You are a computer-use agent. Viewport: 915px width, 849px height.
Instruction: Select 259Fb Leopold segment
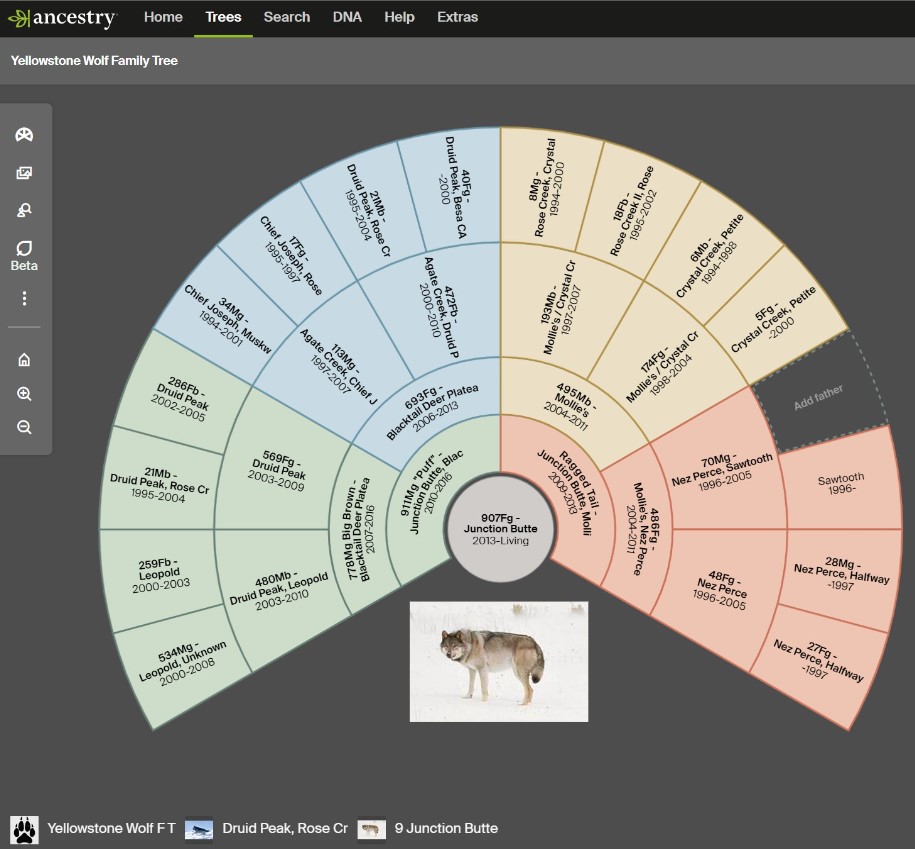click(x=160, y=576)
